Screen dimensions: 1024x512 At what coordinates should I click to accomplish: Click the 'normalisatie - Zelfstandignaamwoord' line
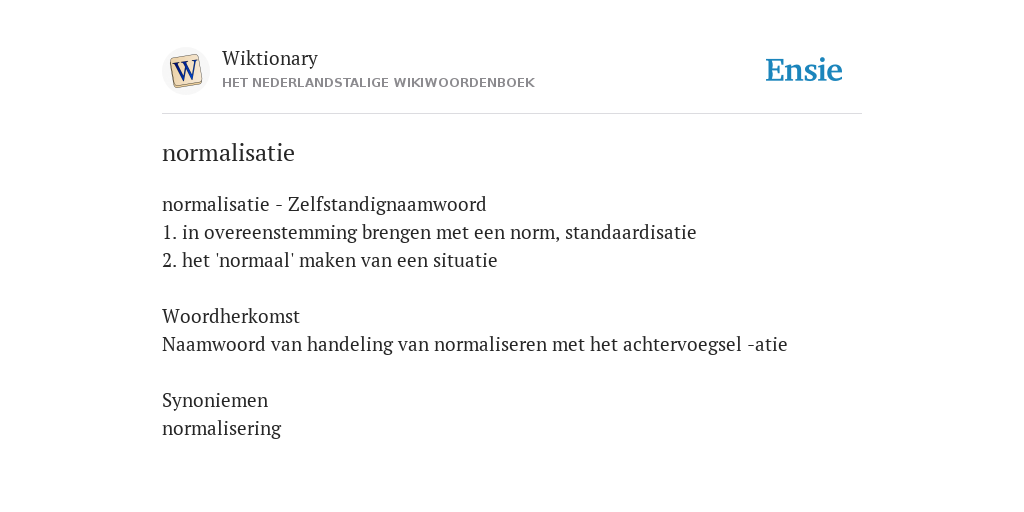point(324,204)
